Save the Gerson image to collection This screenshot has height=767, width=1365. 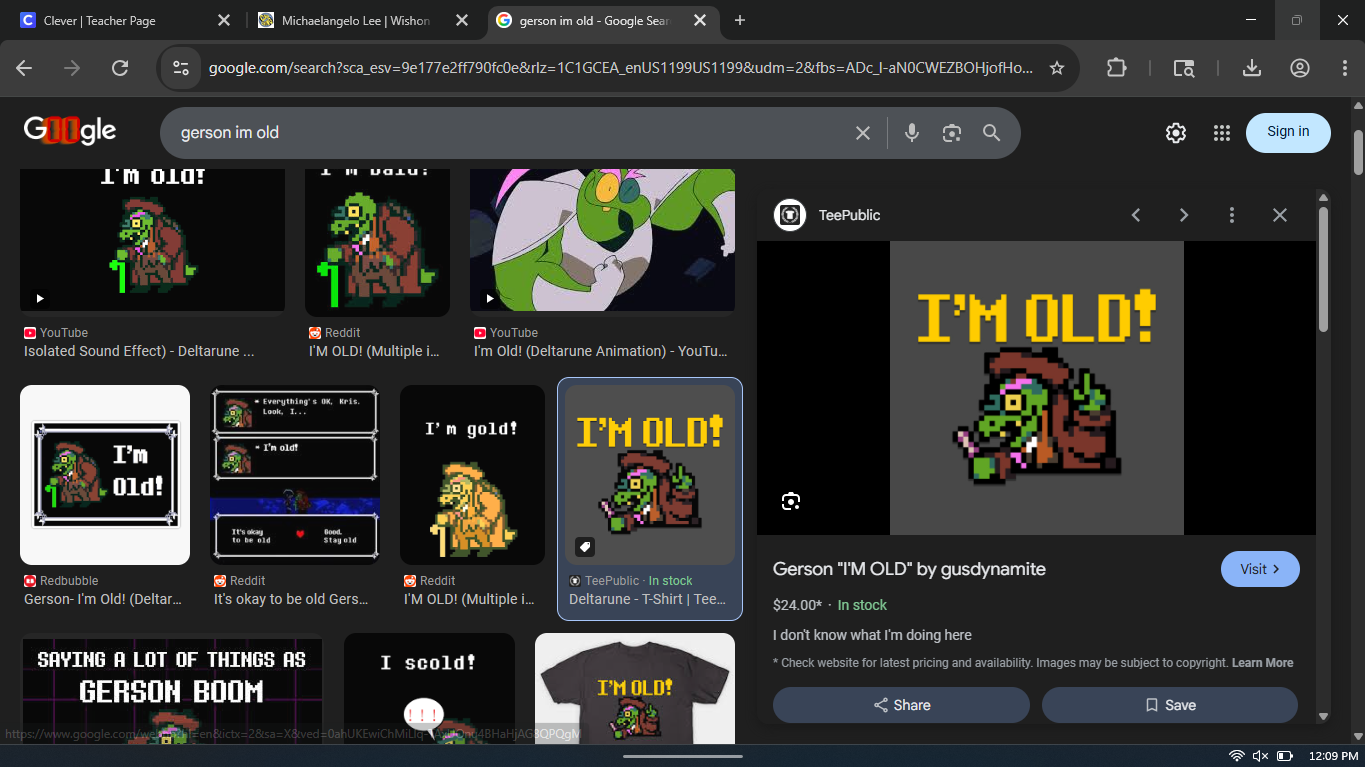coord(1170,705)
